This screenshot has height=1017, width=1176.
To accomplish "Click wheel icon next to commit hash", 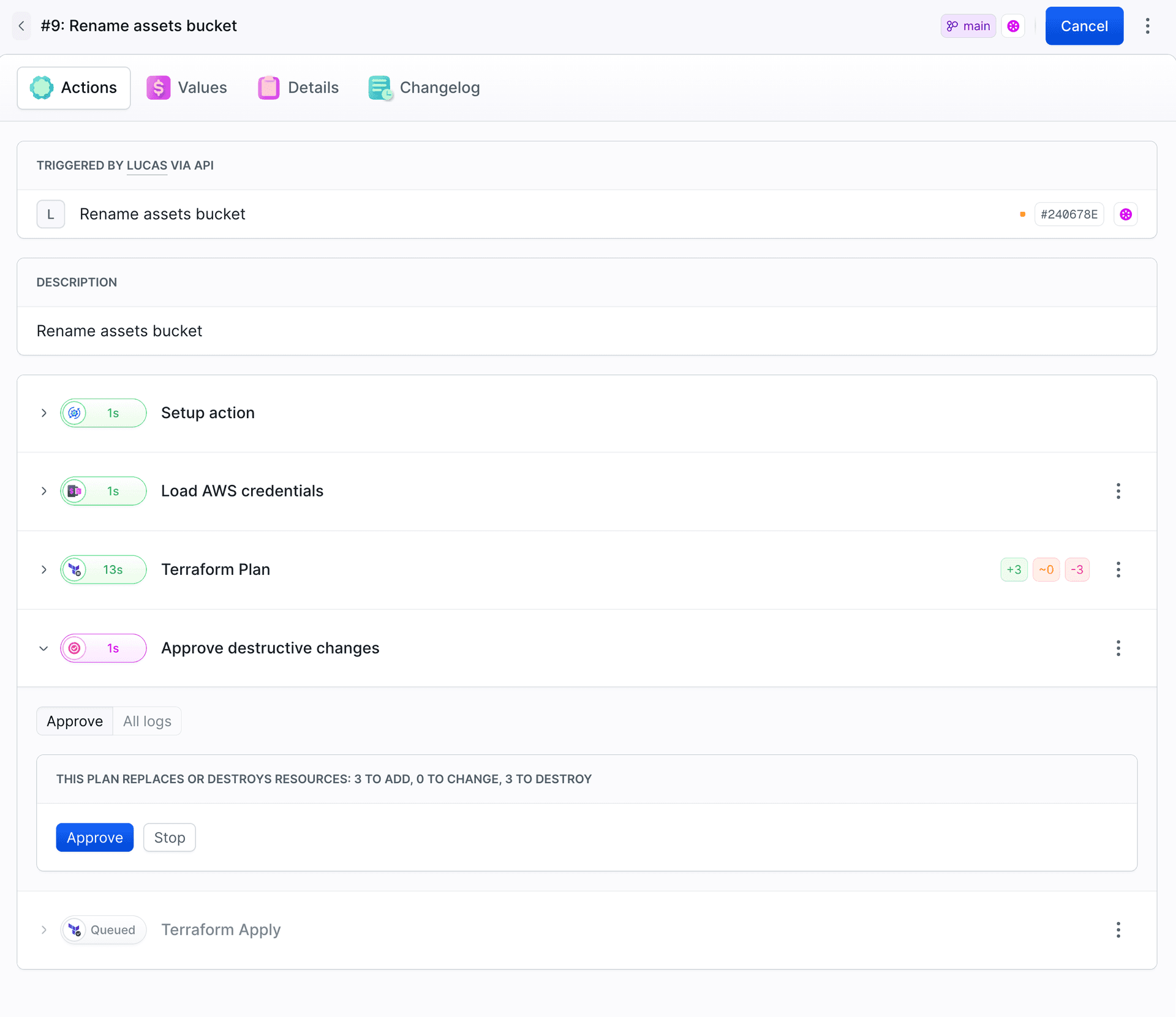I will pos(1126,214).
